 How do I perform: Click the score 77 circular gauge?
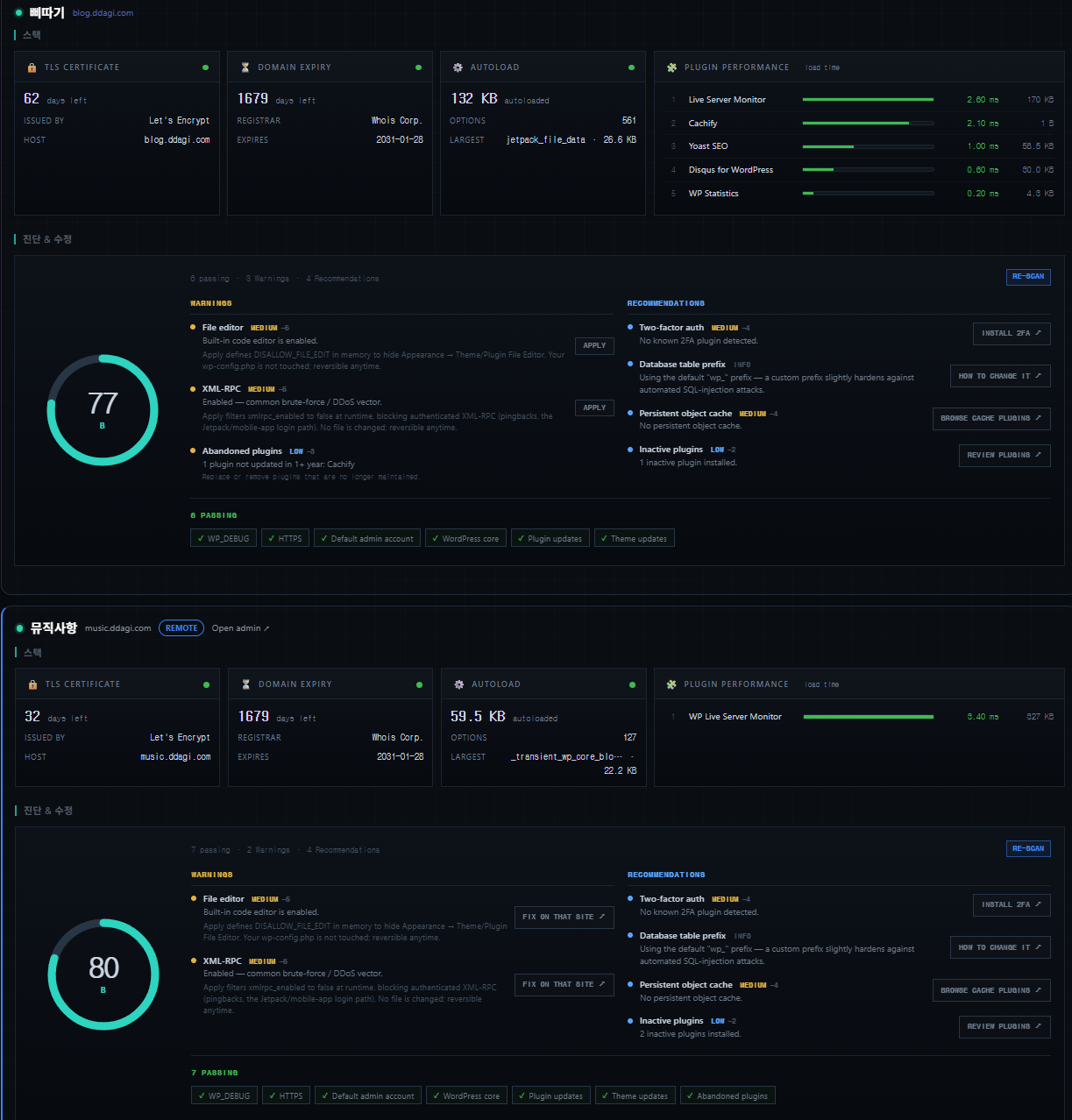point(103,410)
